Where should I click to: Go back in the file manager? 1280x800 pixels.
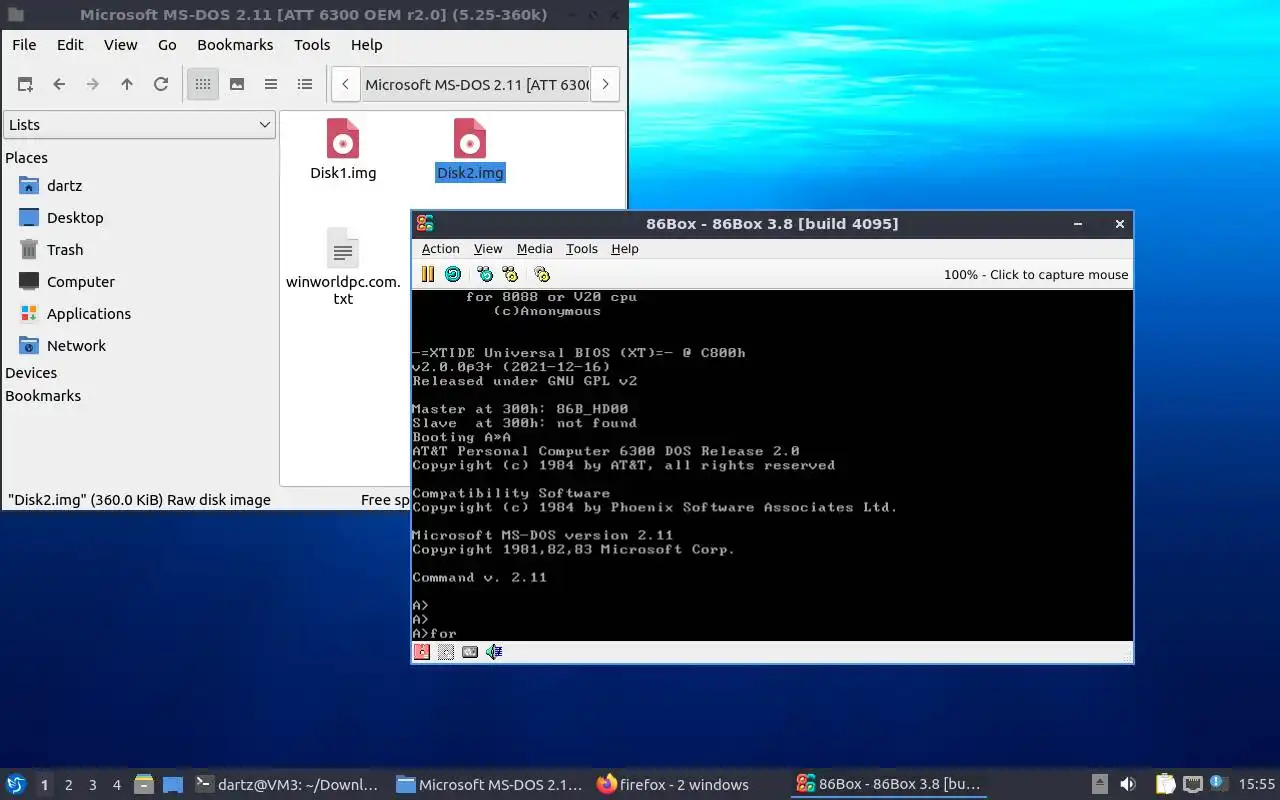[x=59, y=85]
